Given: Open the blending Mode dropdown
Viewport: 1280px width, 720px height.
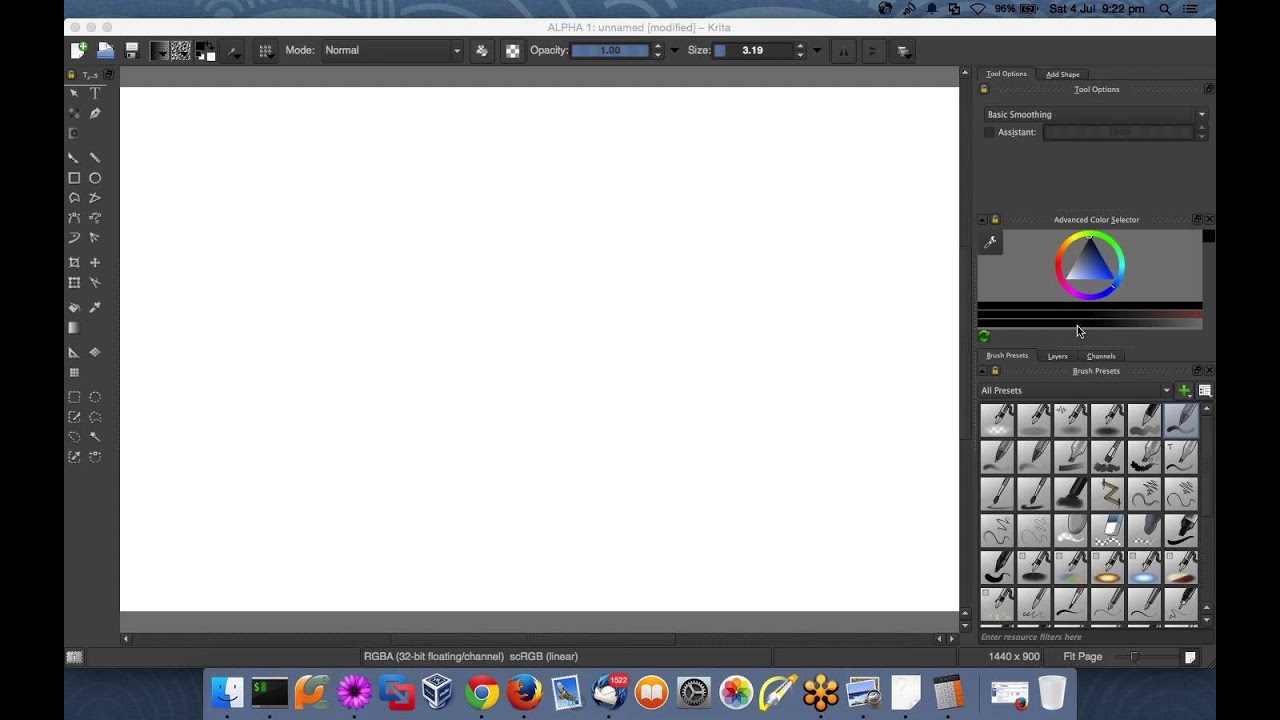Looking at the screenshot, I should click(392, 50).
